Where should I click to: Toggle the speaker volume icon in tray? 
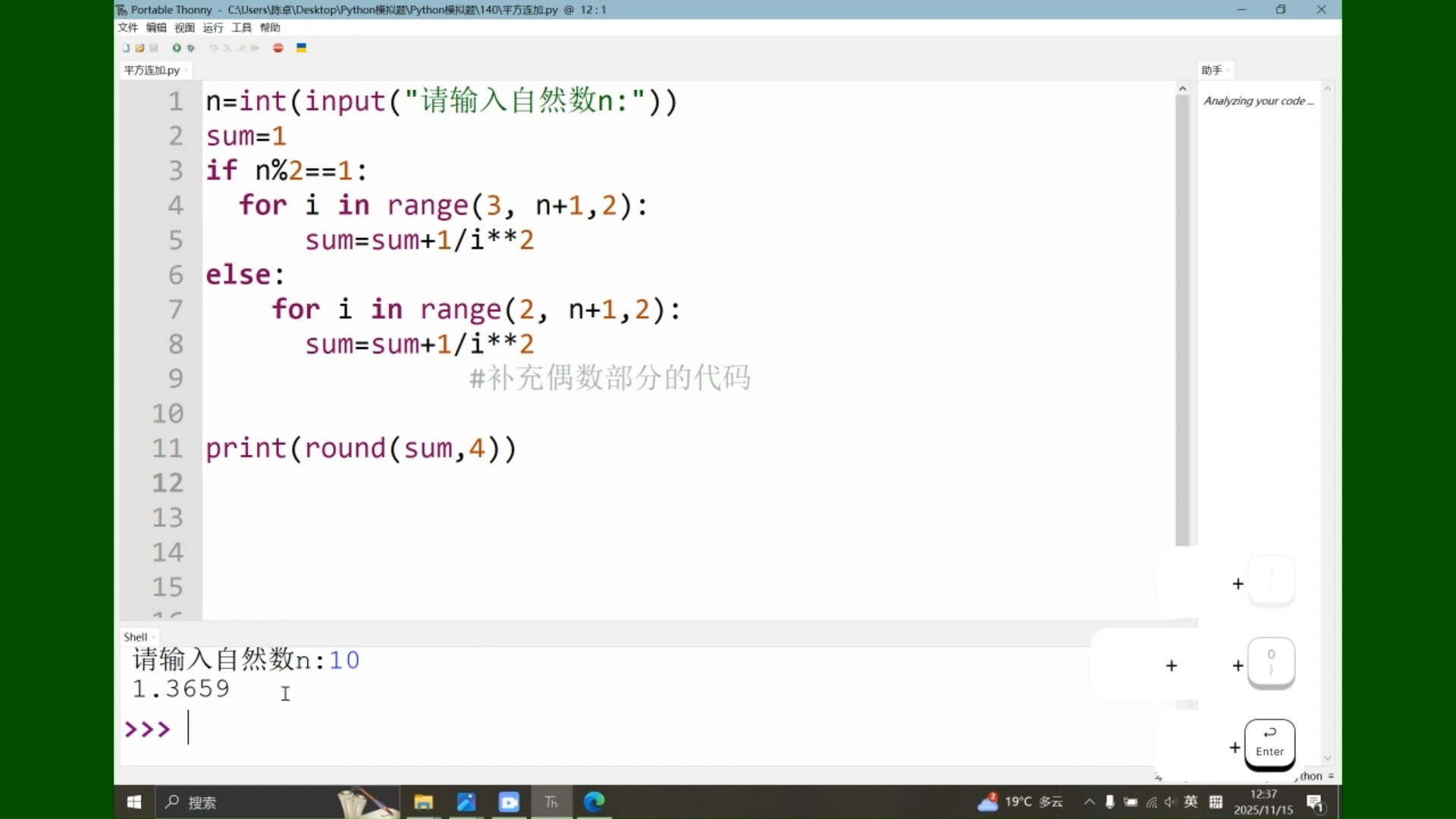point(1172,802)
